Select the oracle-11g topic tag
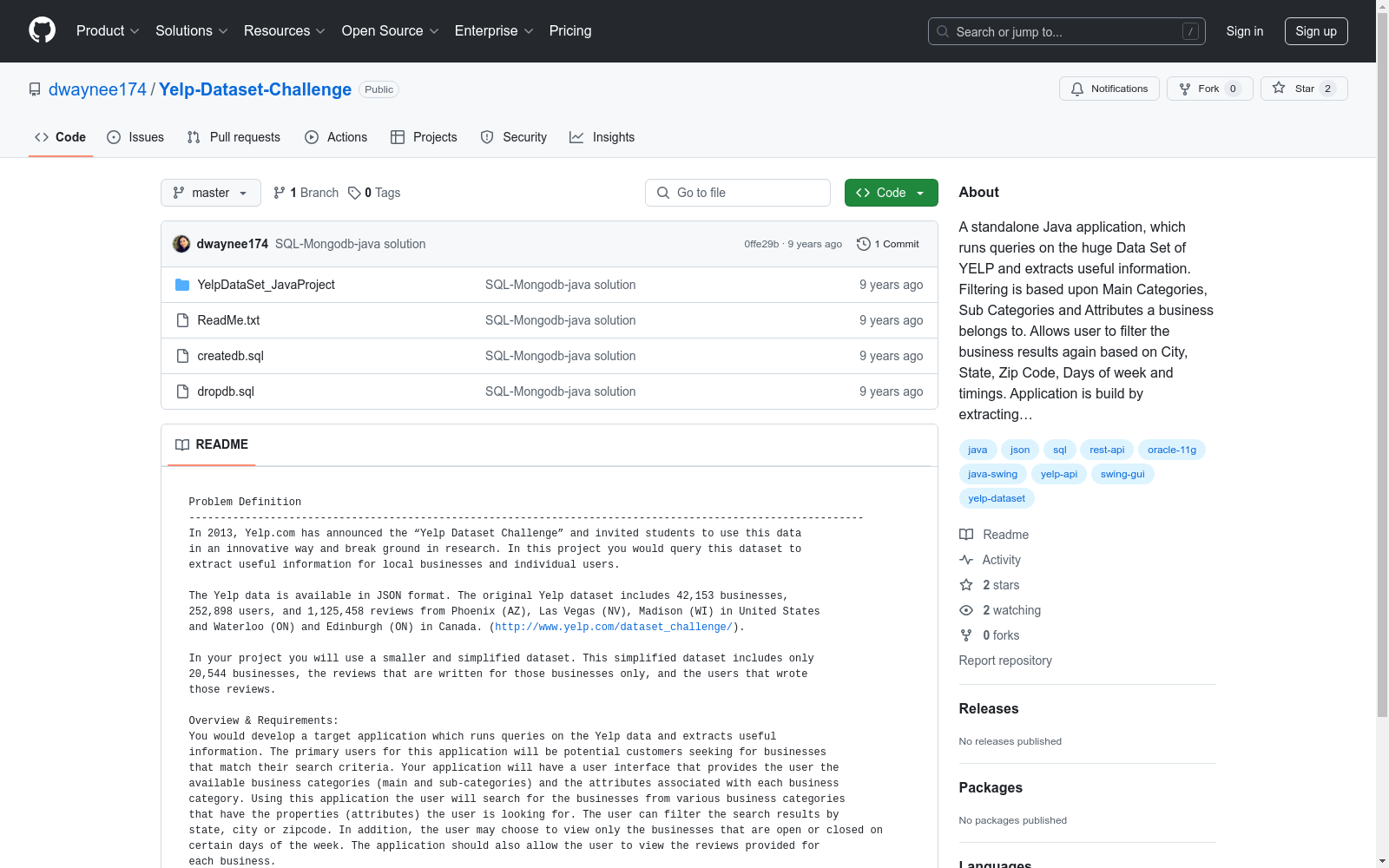1389x868 pixels. 1172,450
